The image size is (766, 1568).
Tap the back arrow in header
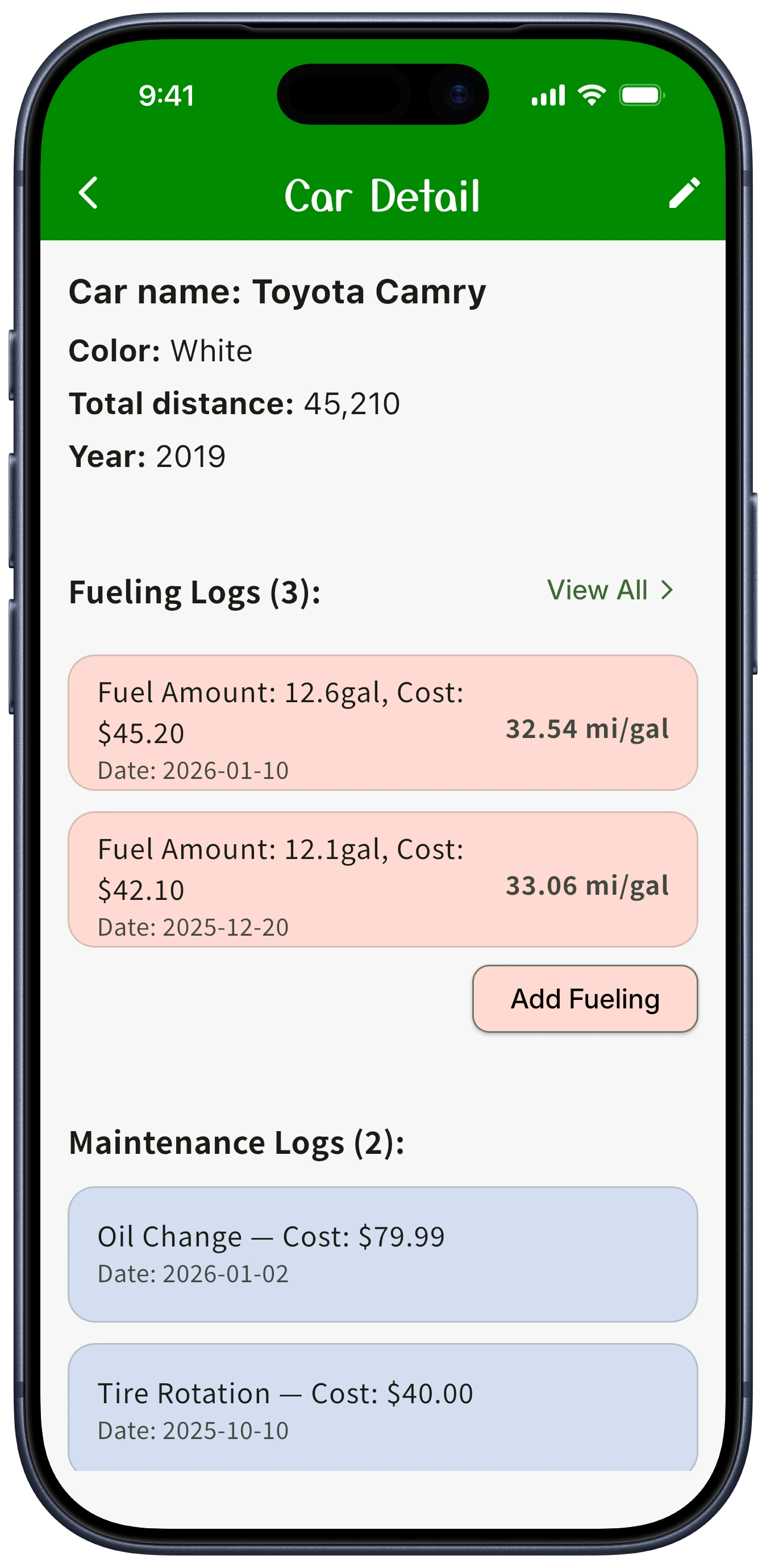point(89,194)
